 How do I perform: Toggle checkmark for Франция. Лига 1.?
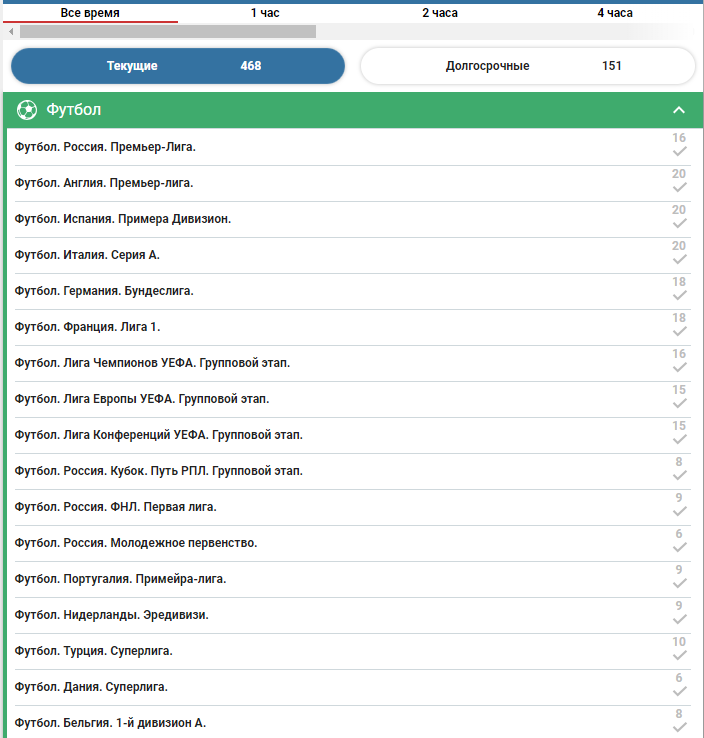679,332
